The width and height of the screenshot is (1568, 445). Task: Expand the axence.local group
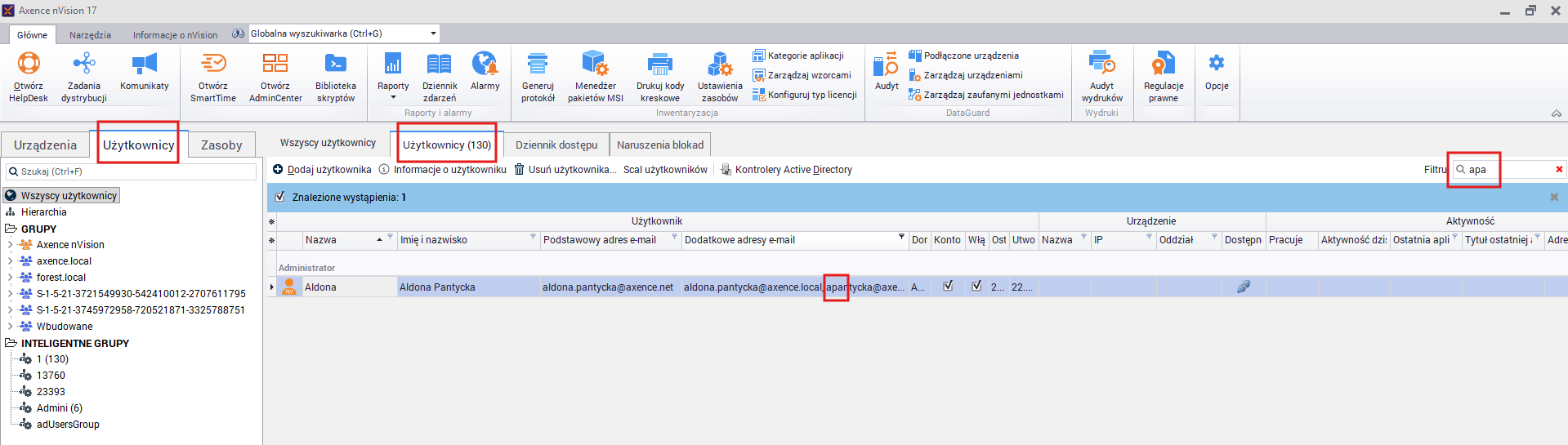tap(10, 260)
